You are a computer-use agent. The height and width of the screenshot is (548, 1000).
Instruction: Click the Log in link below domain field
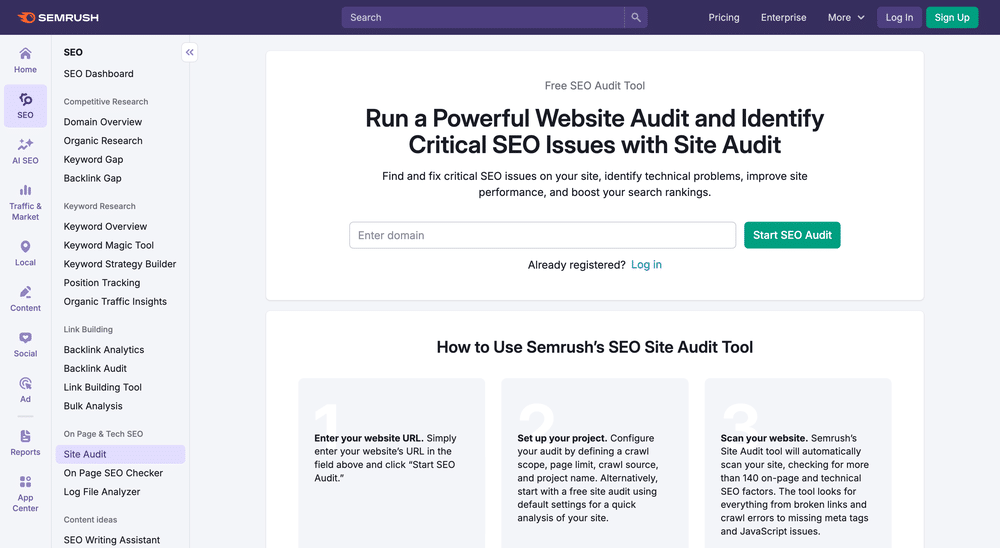[646, 265]
